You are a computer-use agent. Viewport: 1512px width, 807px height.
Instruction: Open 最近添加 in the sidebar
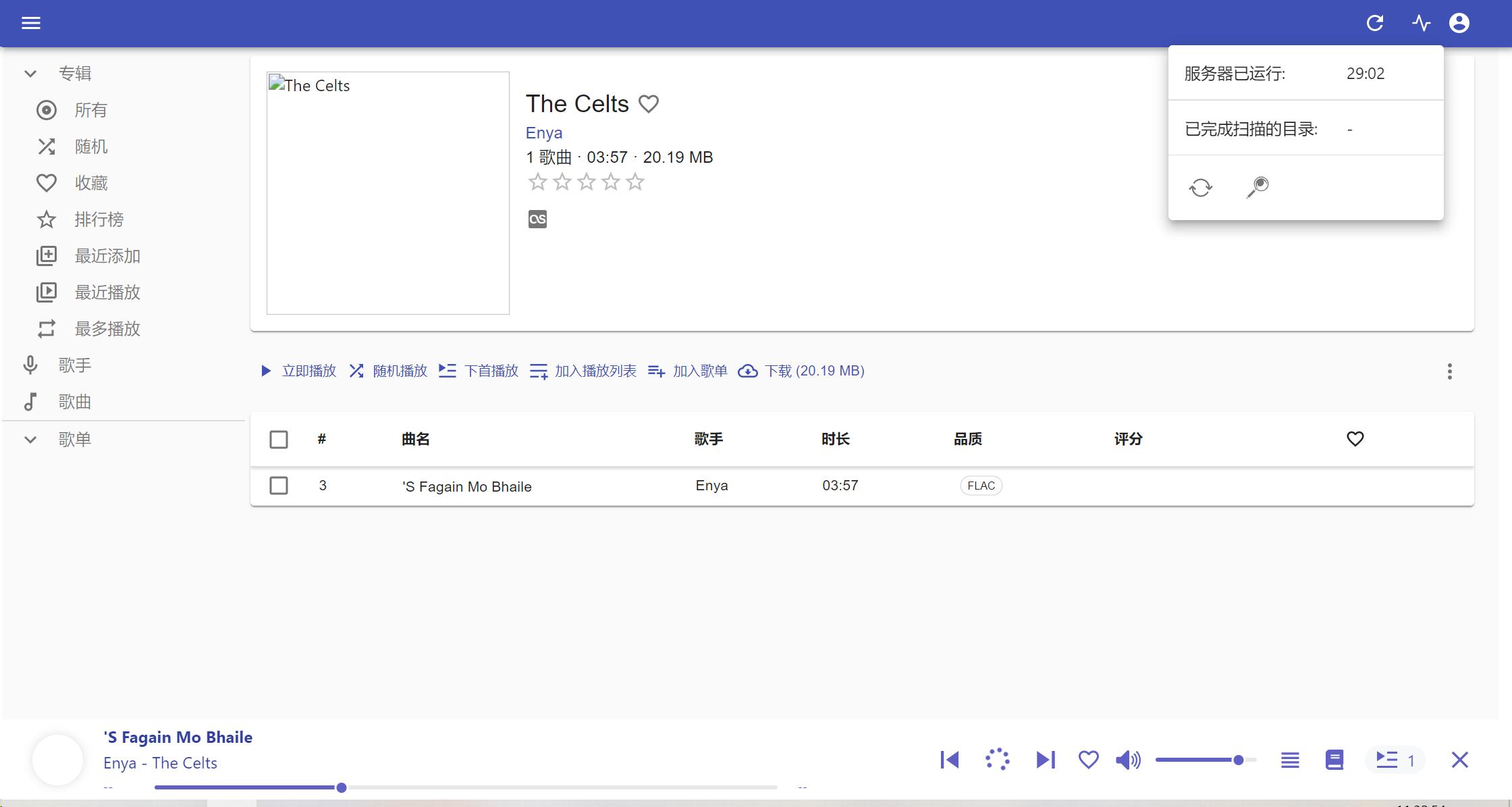[x=107, y=256]
